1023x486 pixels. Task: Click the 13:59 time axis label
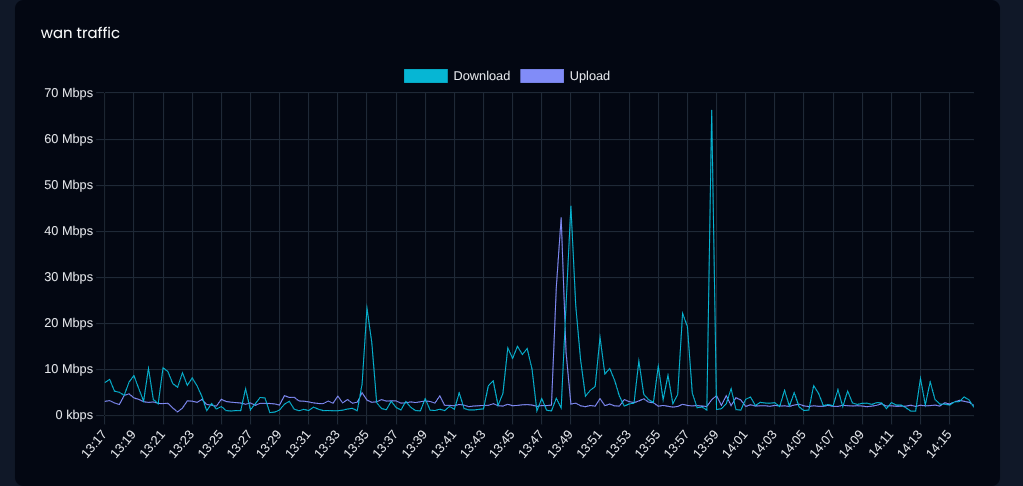pyautogui.click(x=706, y=442)
